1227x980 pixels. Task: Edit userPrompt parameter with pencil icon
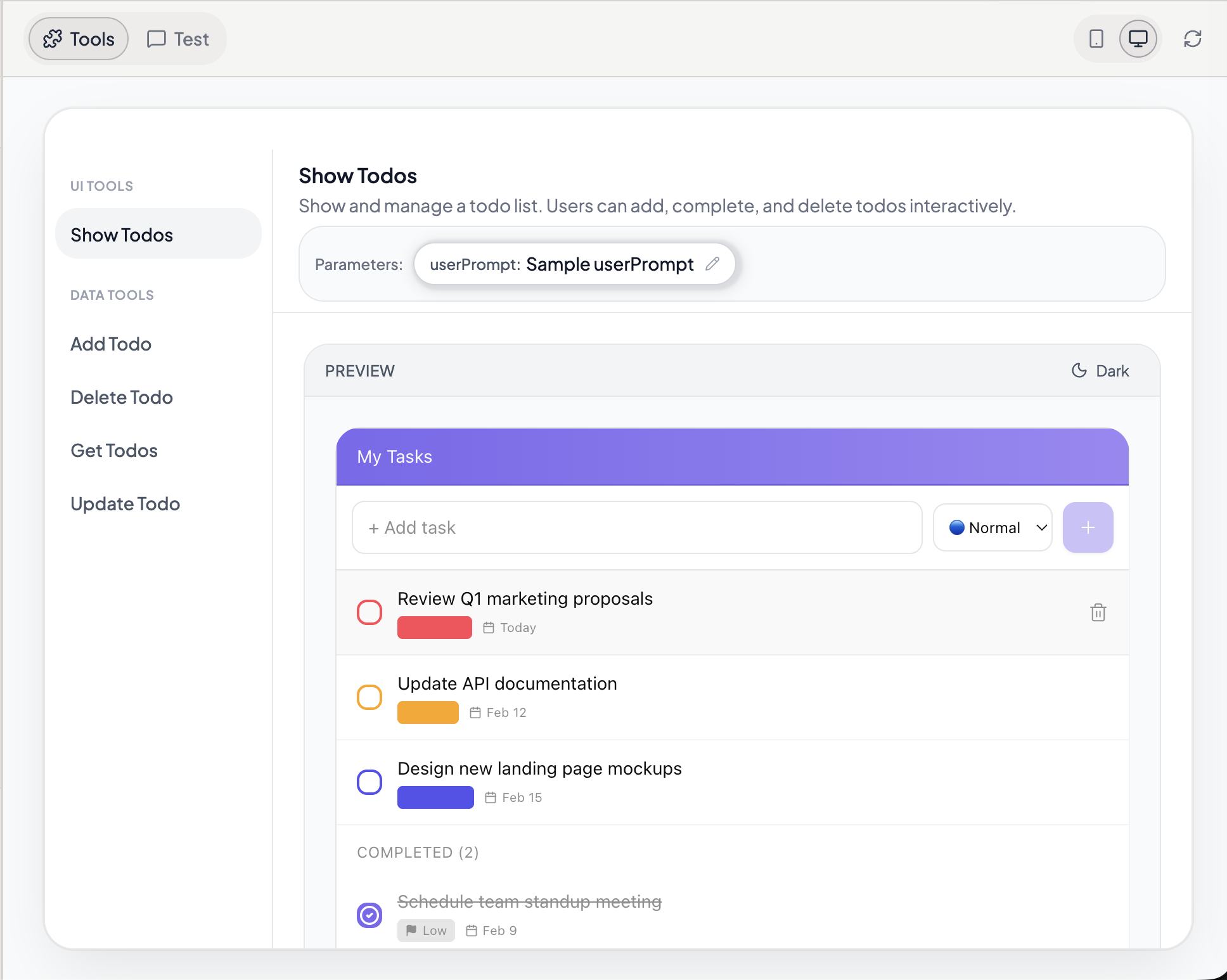point(712,264)
